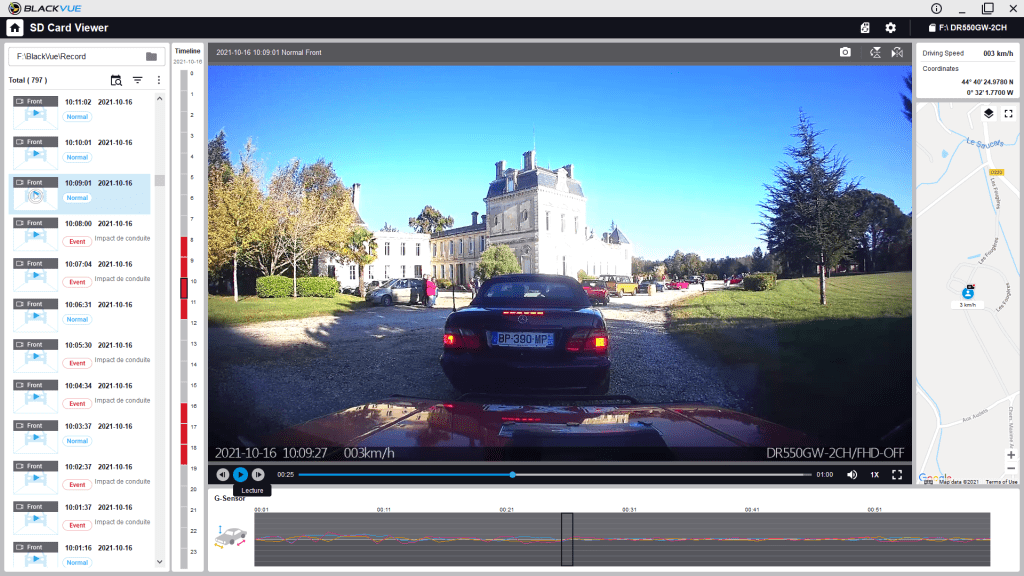Toggle fullscreen video playback
This screenshot has height=576, width=1024.
pos(897,475)
